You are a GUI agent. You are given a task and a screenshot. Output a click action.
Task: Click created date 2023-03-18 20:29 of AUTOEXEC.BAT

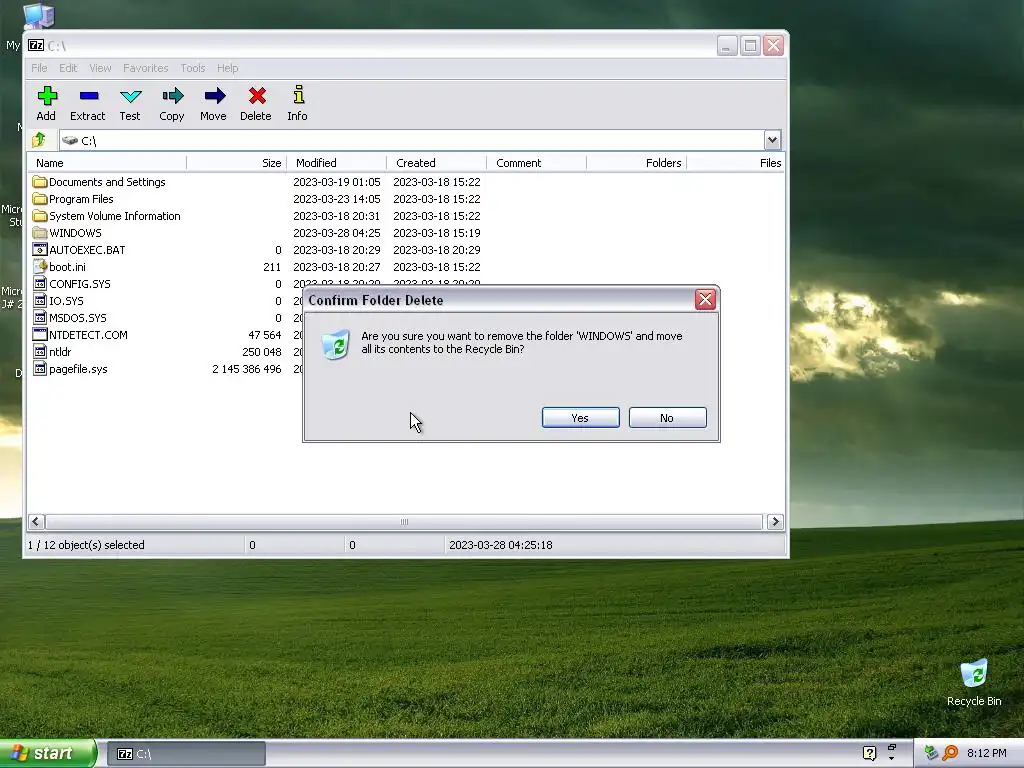(437, 250)
